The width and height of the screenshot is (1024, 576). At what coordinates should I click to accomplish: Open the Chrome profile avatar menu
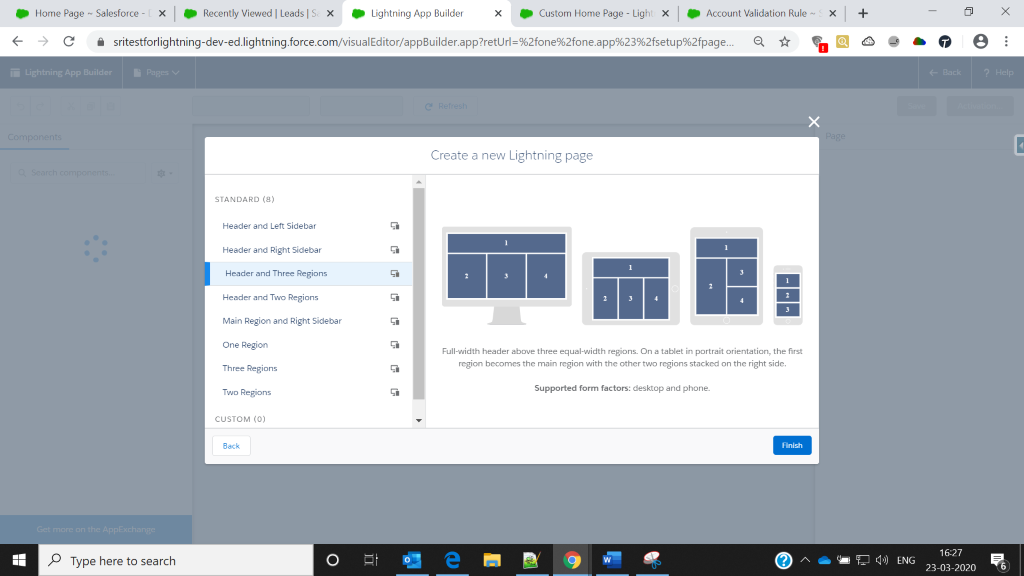(980, 42)
